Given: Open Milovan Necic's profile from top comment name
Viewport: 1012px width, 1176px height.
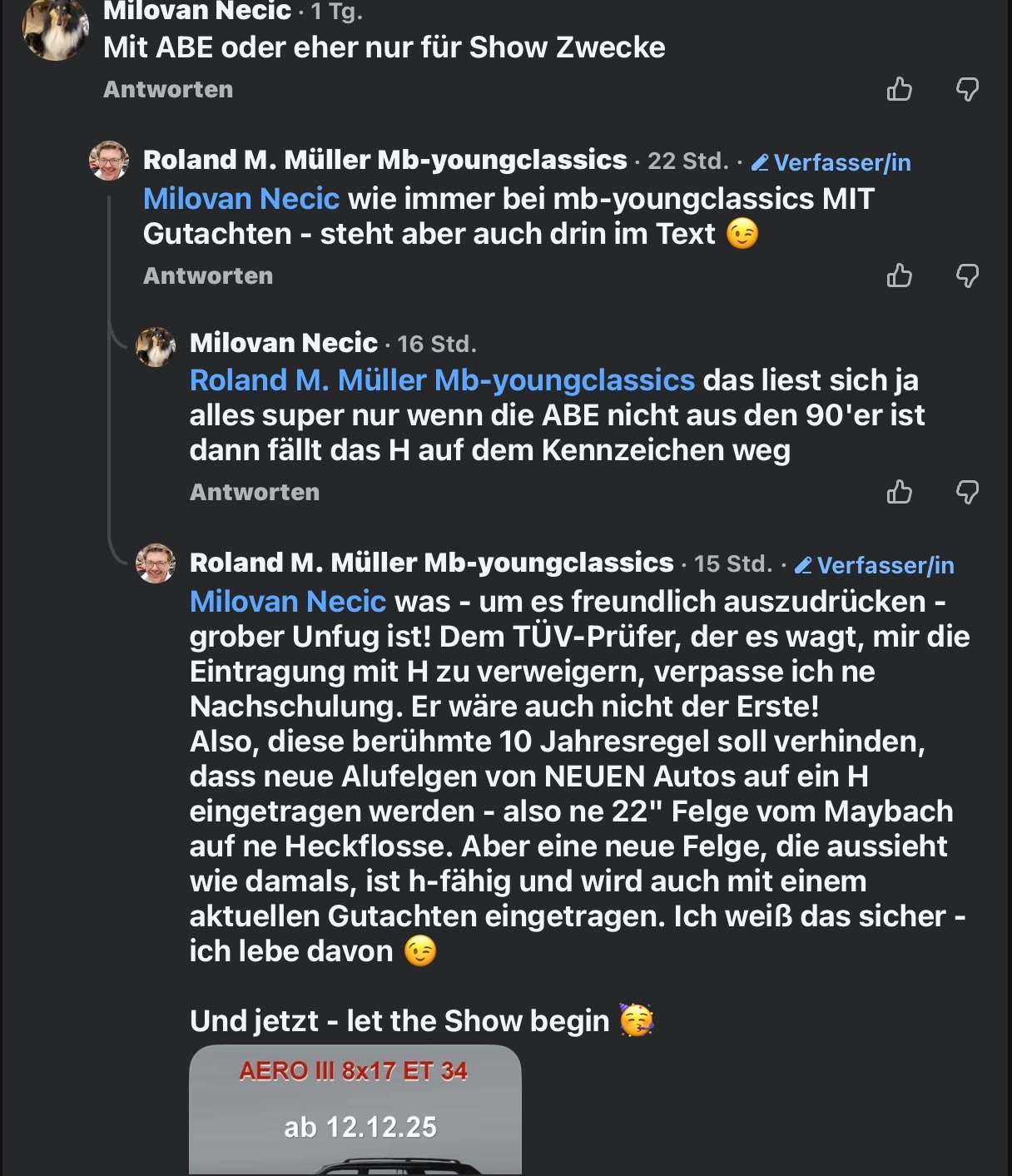Looking at the screenshot, I should [197, 12].
